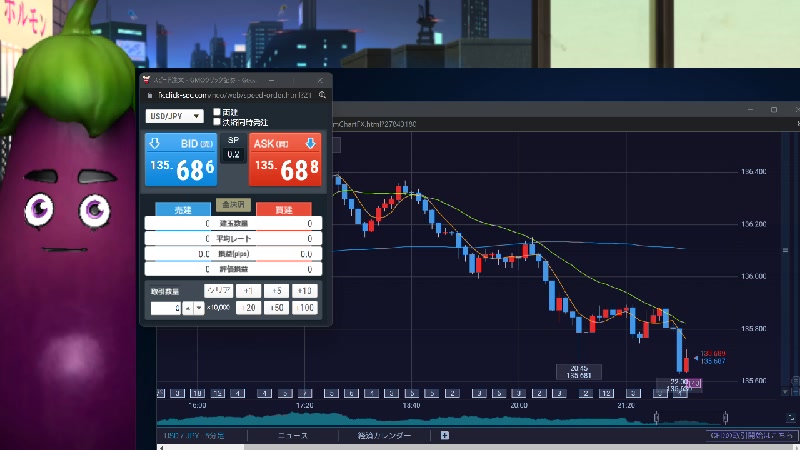Select the 売建 sell position header
The width and height of the screenshot is (800, 450).
tap(184, 209)
